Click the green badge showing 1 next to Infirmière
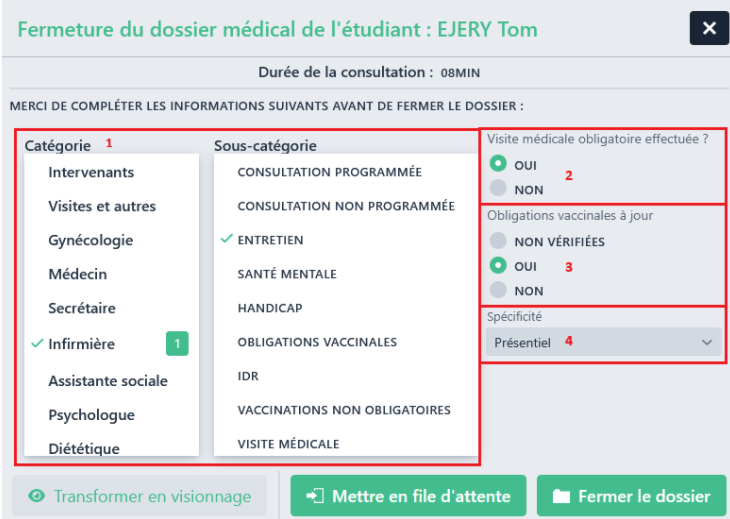The image size is (730, 519). pyautogui.click(x=177, y=344)
